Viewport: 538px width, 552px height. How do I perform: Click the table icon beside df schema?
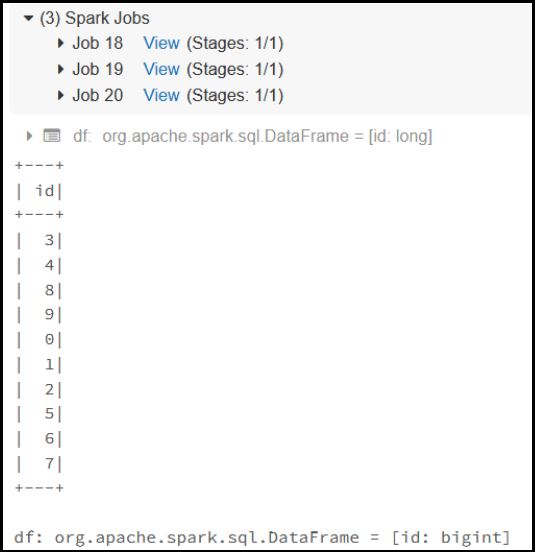point(52,136)
